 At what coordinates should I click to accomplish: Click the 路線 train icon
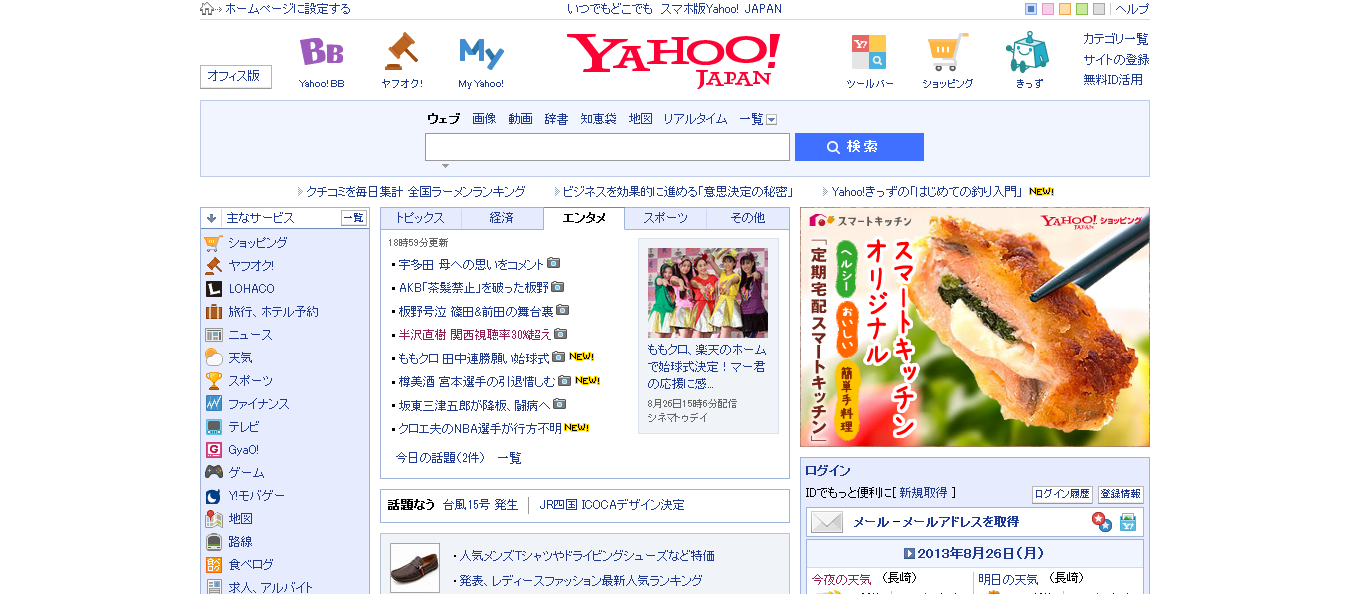pyautogui.click(x=213, y=542)
